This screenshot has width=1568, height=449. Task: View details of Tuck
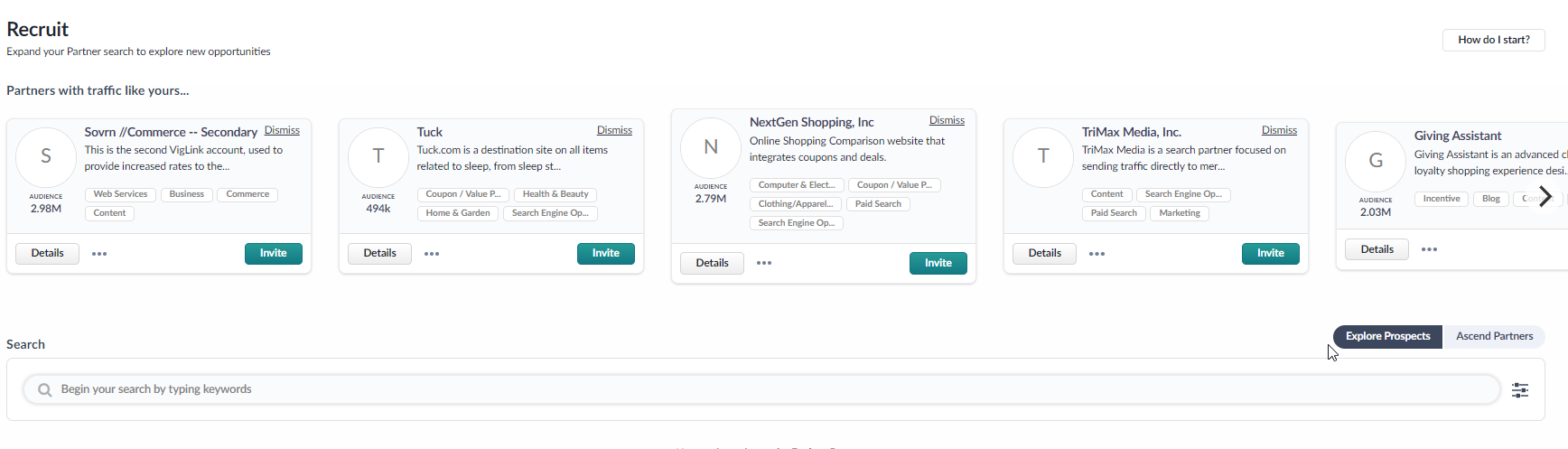pos(379,254)
